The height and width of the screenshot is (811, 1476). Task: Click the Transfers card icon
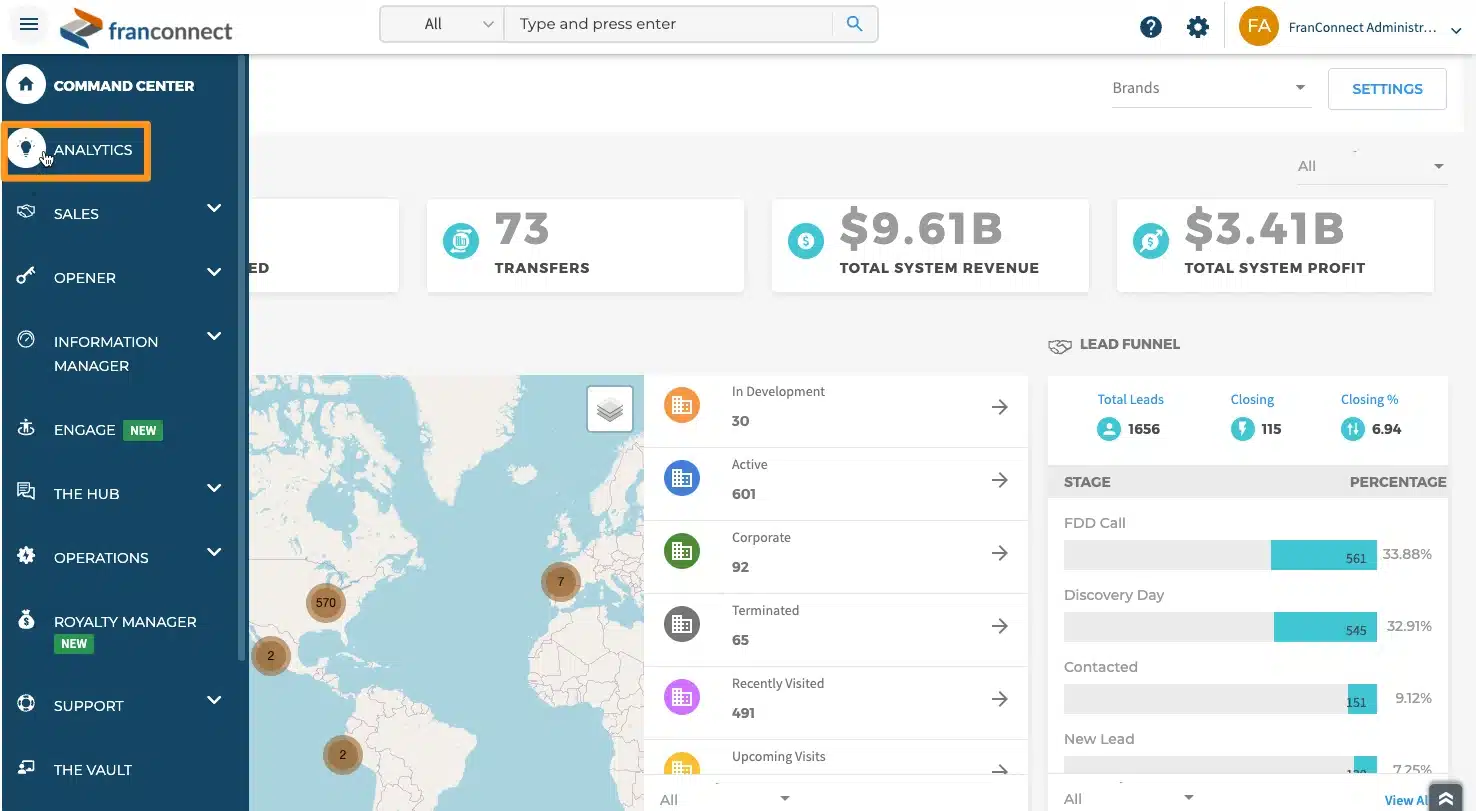(x=461, y=240)
